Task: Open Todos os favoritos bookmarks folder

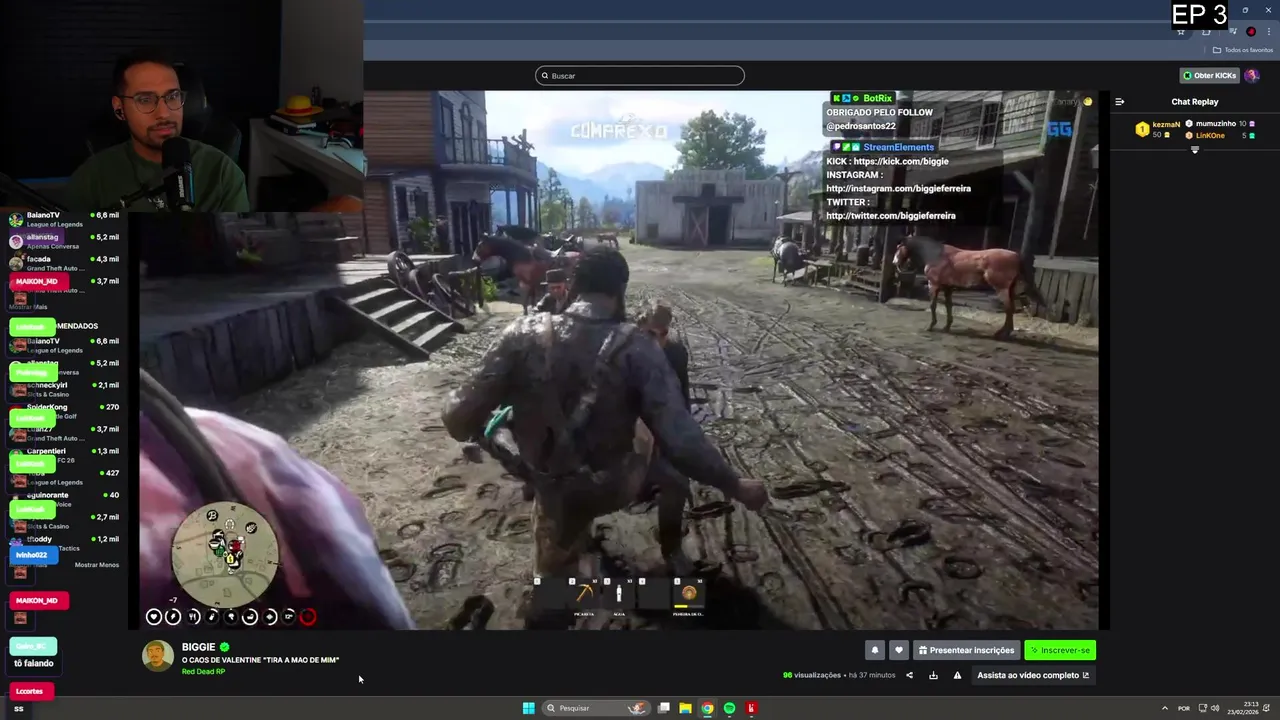Action: click(1242, 50)
